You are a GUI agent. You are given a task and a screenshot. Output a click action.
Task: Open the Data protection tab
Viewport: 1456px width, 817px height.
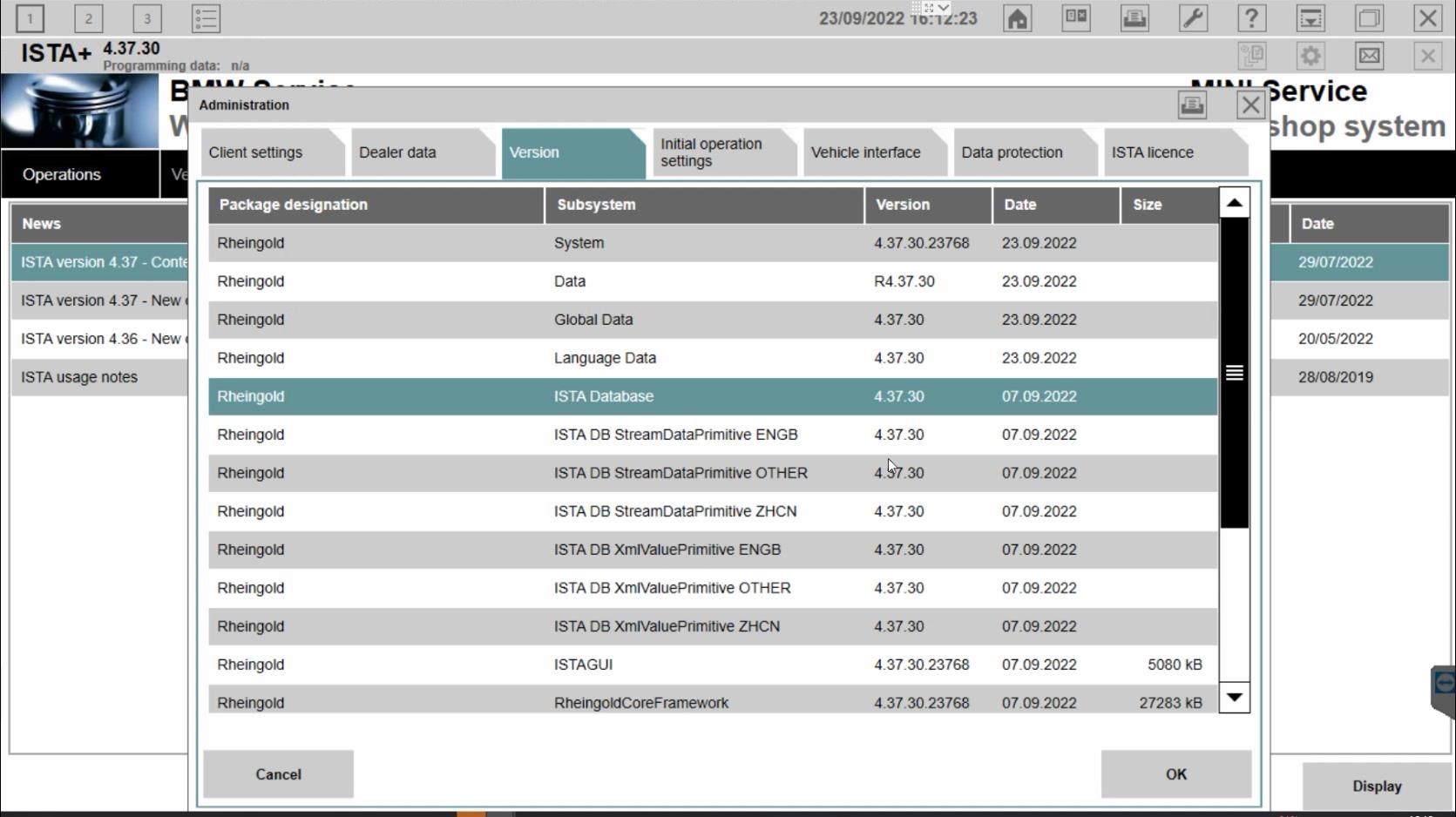1024,152
